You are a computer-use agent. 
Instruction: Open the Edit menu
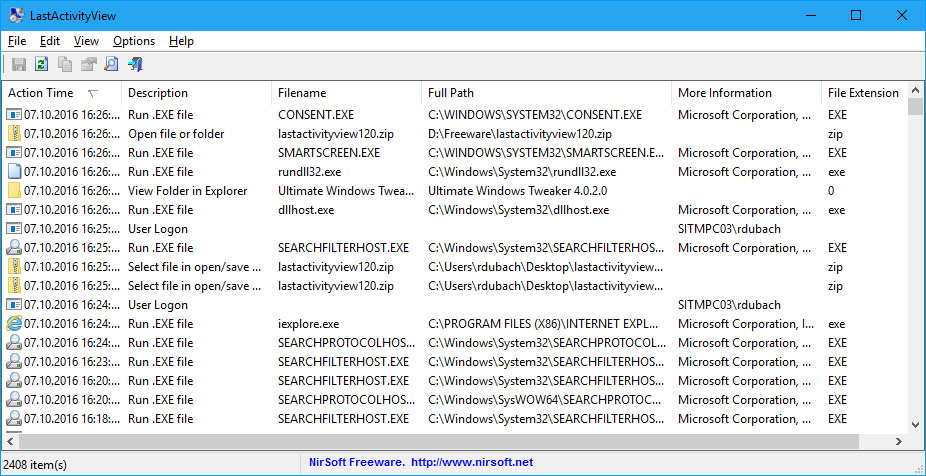50,41
